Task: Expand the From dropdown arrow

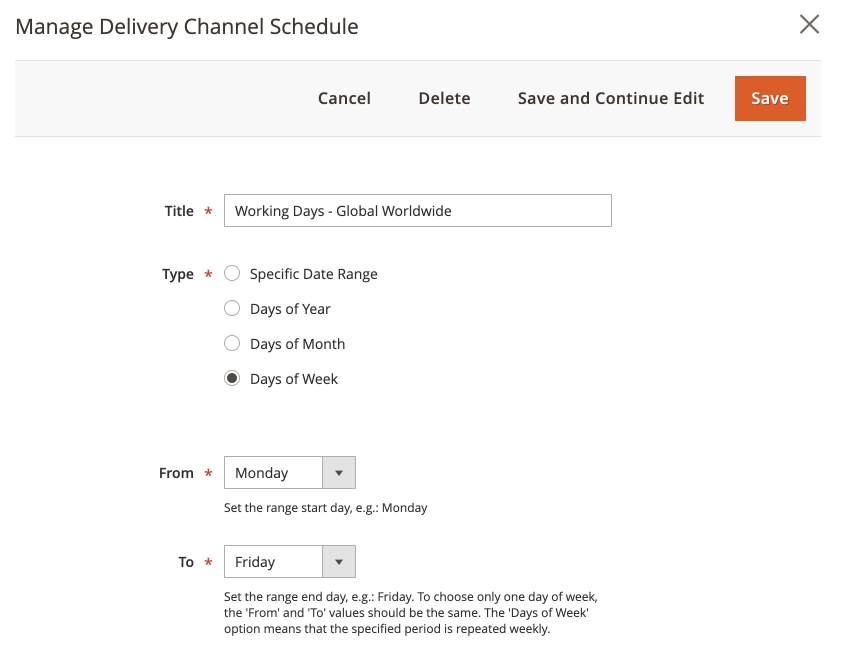Action: [339, 473]
